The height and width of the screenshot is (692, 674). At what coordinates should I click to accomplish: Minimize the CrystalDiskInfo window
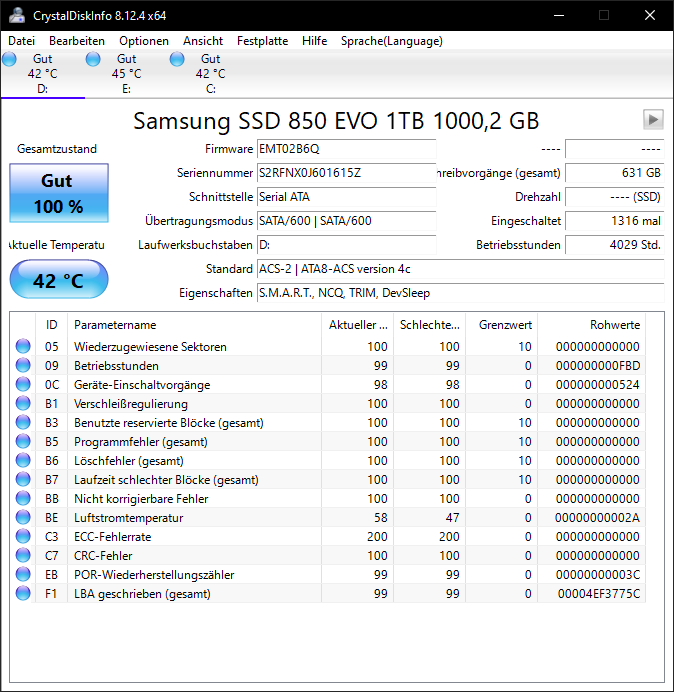coord(559,15)
